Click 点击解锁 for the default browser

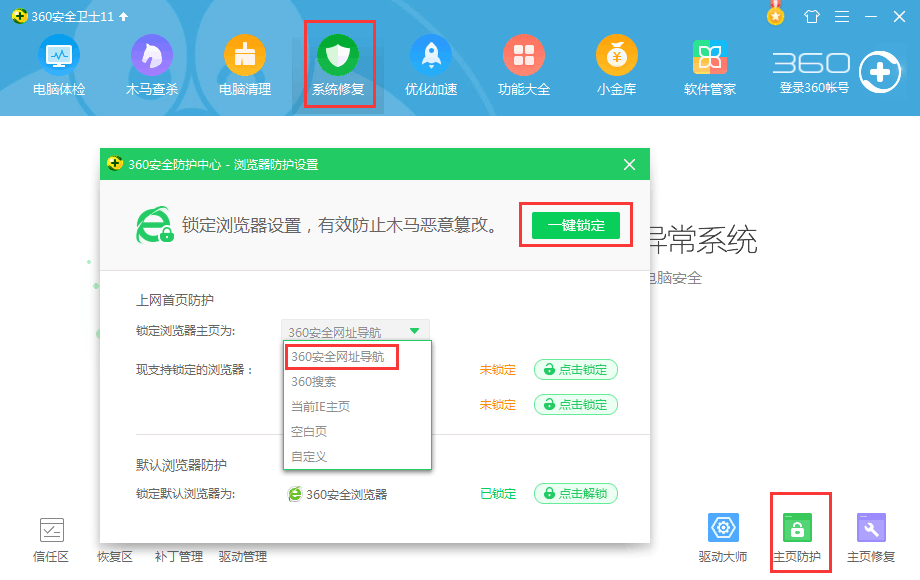(x=576, y=493)
